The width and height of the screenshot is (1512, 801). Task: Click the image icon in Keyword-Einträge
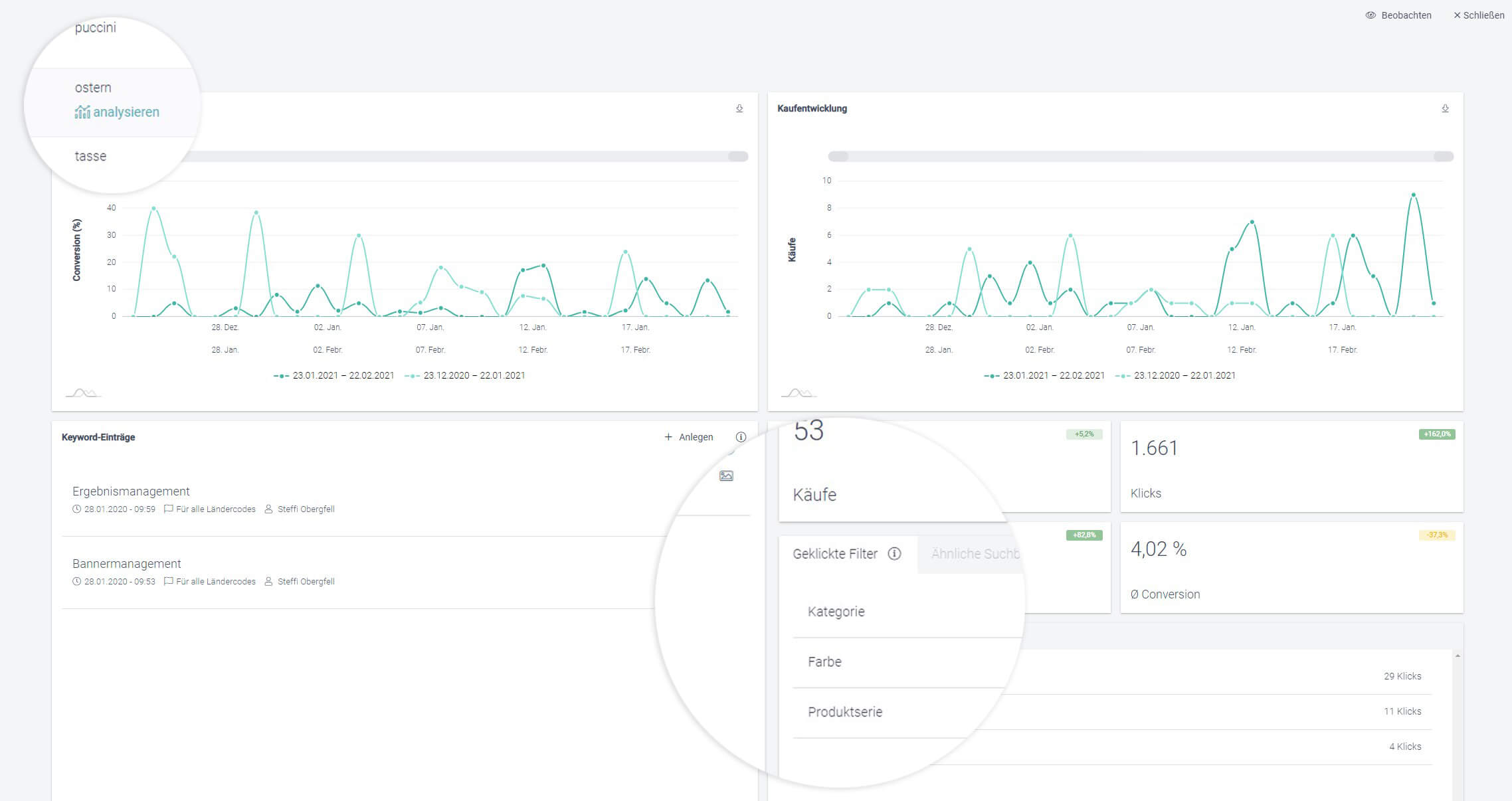point(726,476)
